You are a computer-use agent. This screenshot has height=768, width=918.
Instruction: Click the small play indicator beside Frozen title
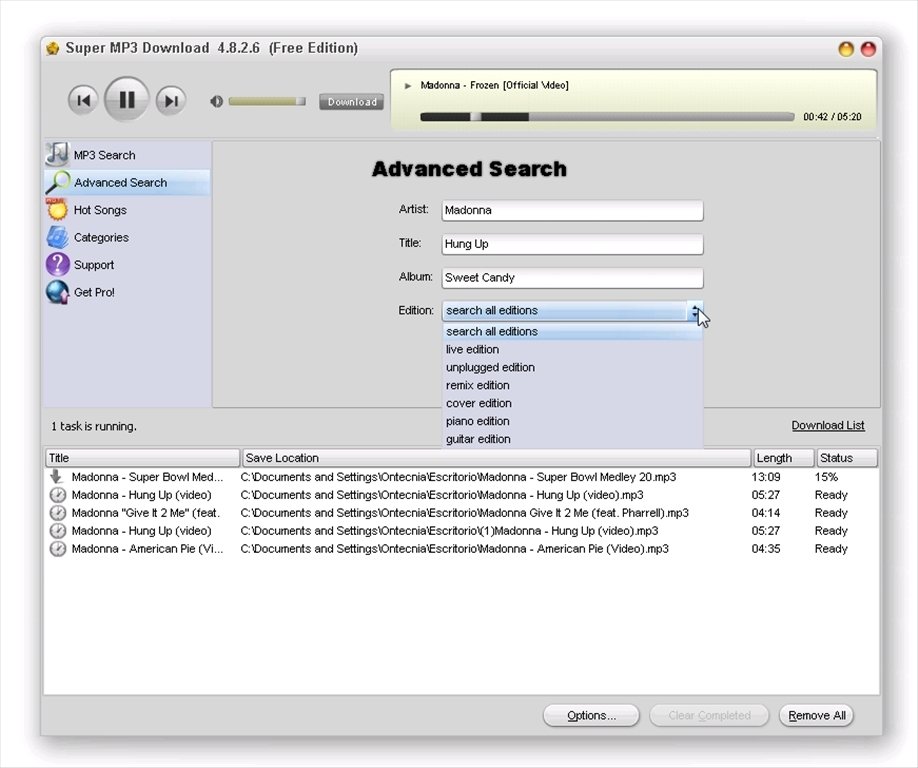[x=407, y=85]
